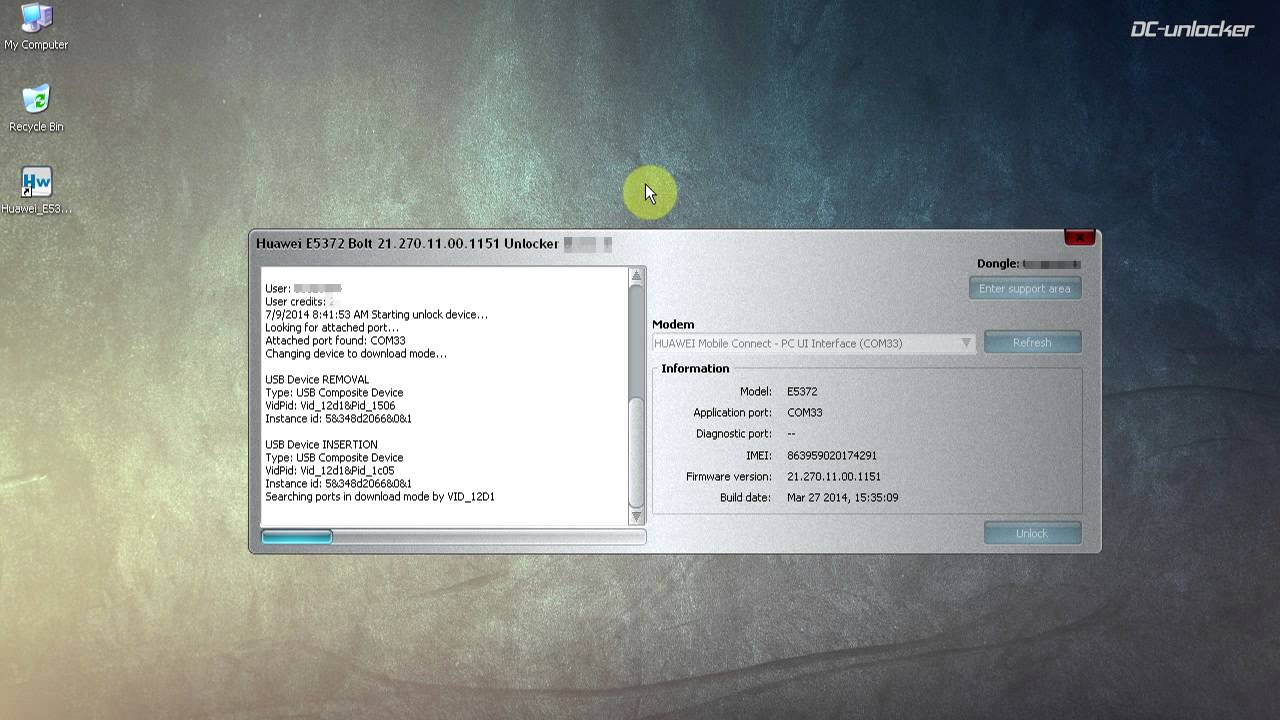Select the Huawei_E53 shortcut on the desktop
Image resolution: width=1280 pixels, height=720 pixels.
pyautogui.click(x=36, y=190)
